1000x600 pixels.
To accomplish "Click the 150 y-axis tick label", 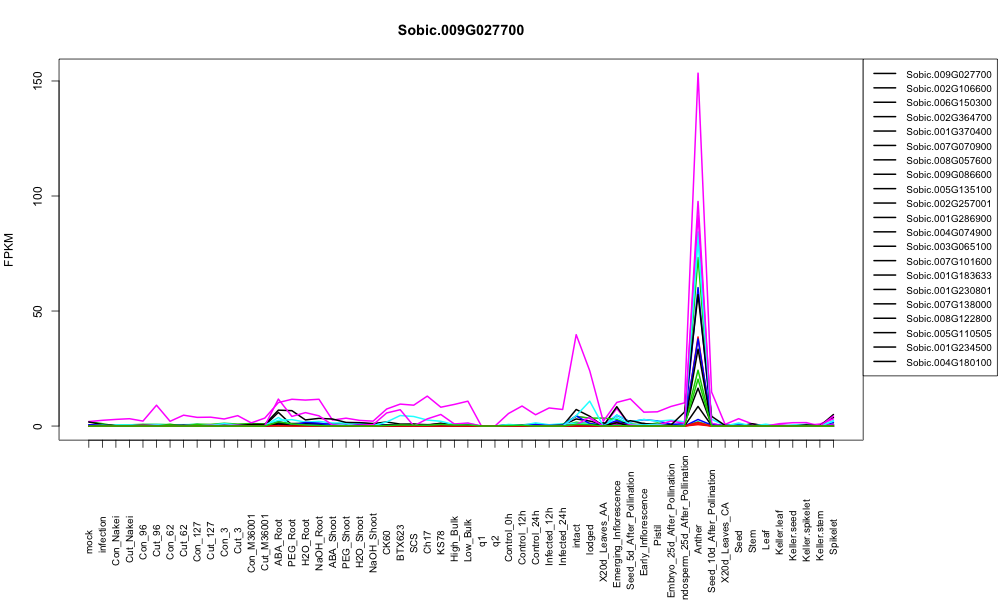I will (x=38, y=81).
